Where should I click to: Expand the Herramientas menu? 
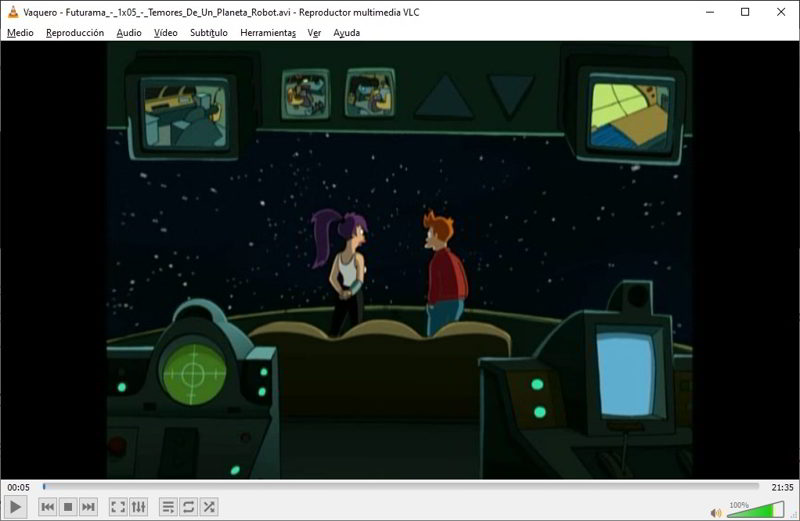click(x=268, y=32)
